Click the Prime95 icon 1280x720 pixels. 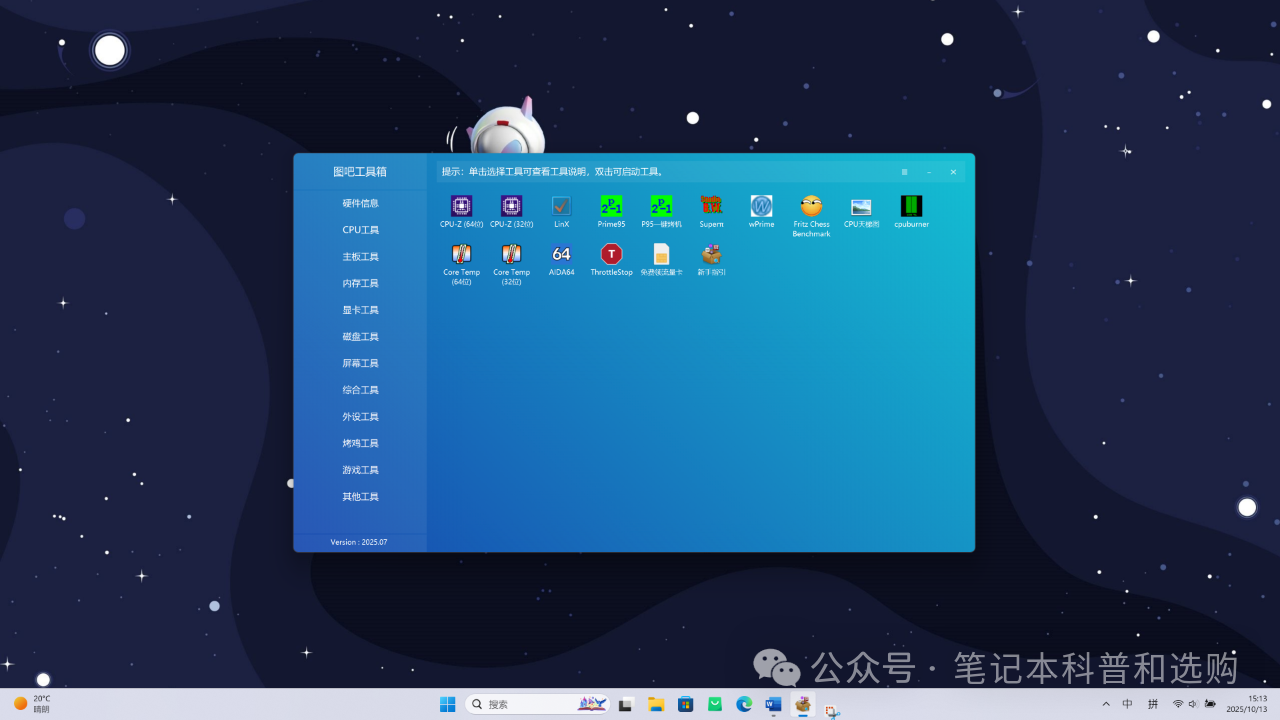point(611,207)
